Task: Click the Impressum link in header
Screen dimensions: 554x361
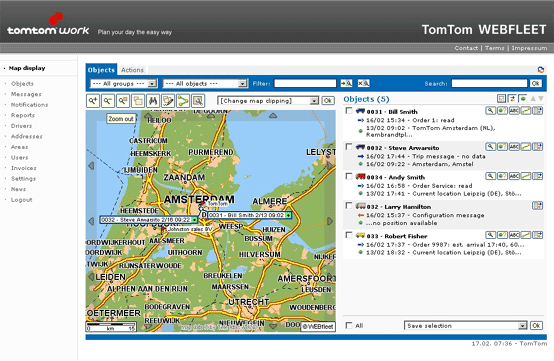Action: (x=529, y=48)
